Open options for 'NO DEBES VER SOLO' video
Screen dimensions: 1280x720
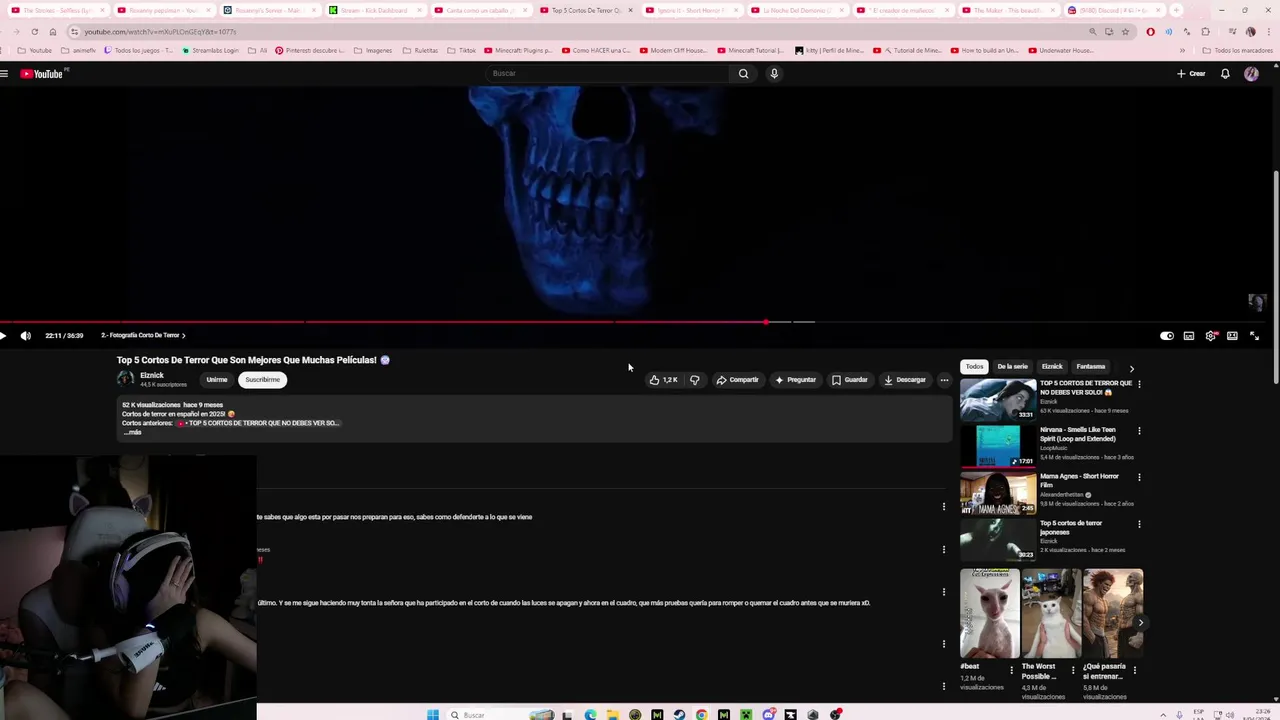pos(1139,384)
